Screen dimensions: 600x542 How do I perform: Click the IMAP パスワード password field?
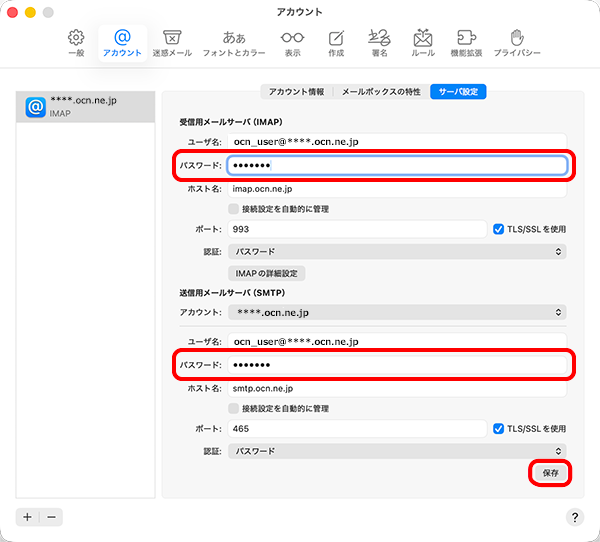pyautogui.click(x=396, y=165)
